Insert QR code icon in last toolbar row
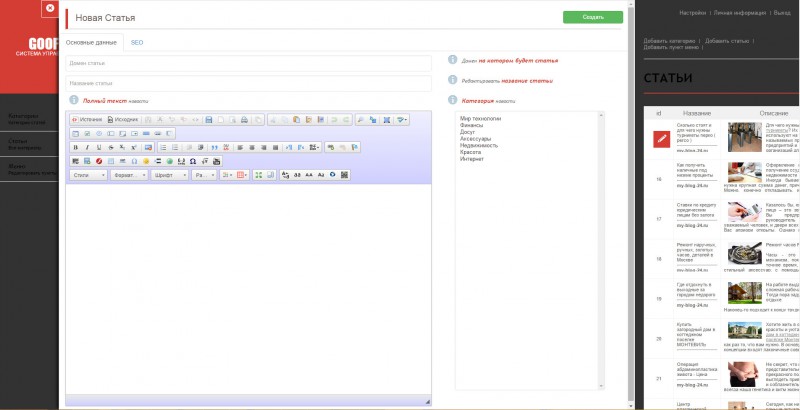Screen dimensions: 800x410 (344, 175)
